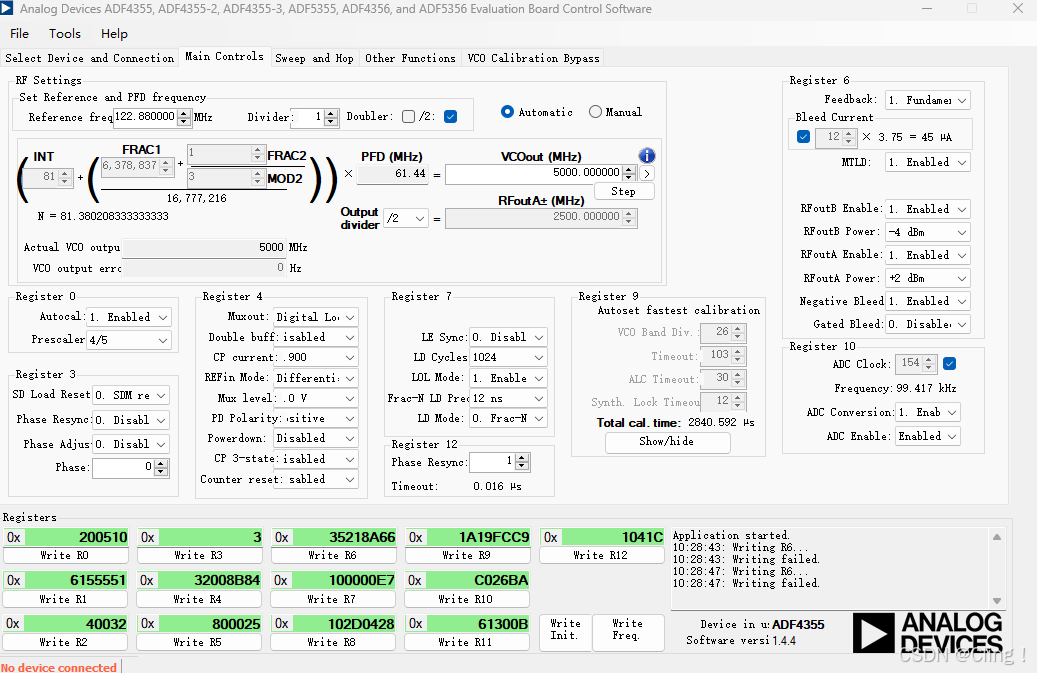Viewport: 1037px width, 673px height.
Task: Open the MTLD dropdown
Action: pyautogui.click(x=927, y=163)
